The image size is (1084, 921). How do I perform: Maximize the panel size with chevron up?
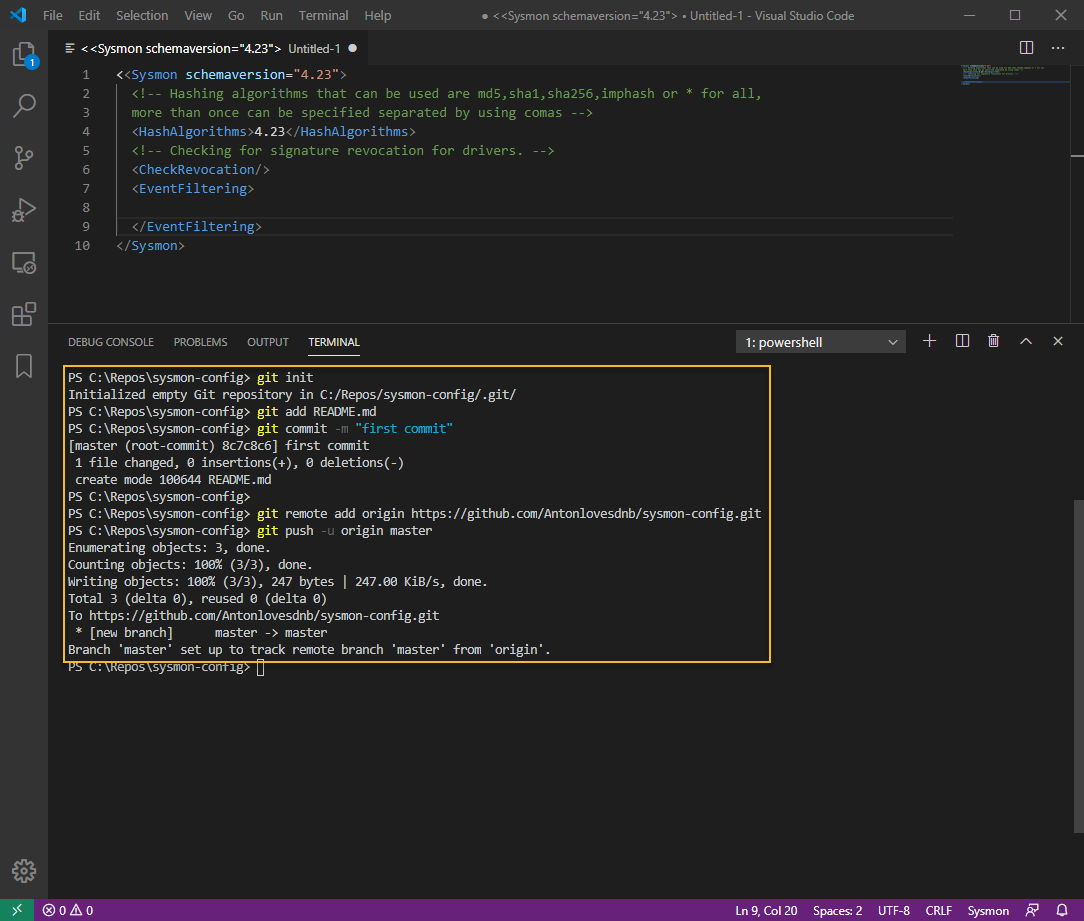tap(1026, 341)
